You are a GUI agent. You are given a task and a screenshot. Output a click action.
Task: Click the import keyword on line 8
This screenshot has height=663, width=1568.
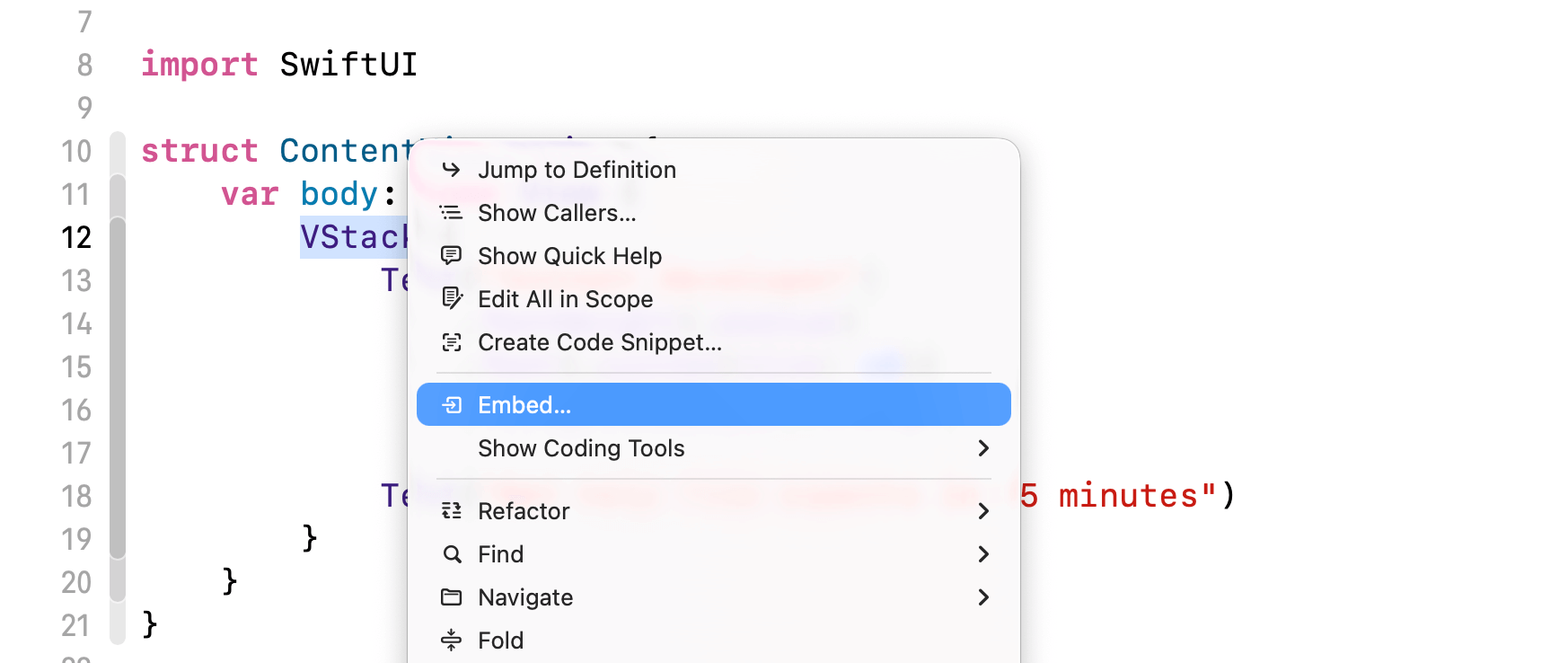point(199,65)
